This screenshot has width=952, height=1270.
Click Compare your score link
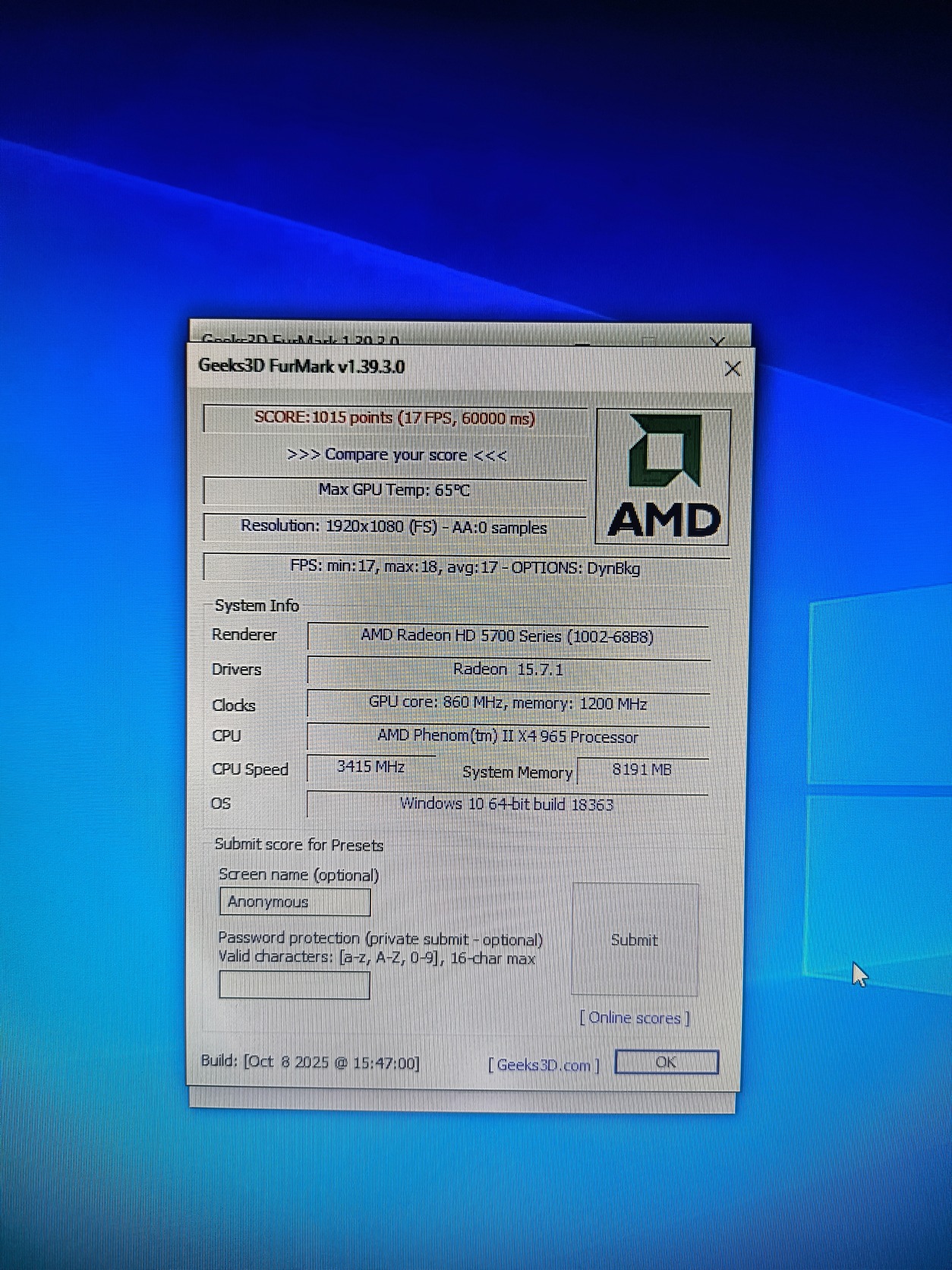point(396,455)
